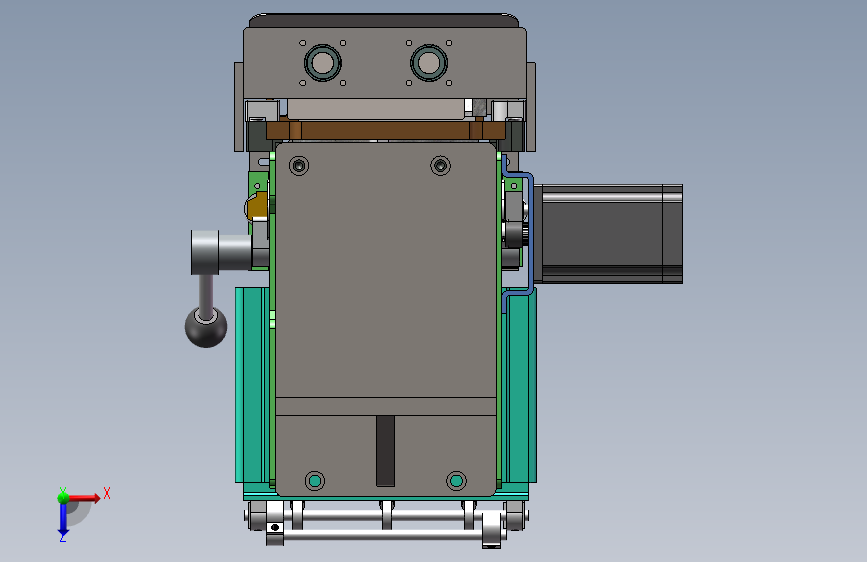
Task: Select the upper-right socket screw on cover plate
Action: pos(440,165)
